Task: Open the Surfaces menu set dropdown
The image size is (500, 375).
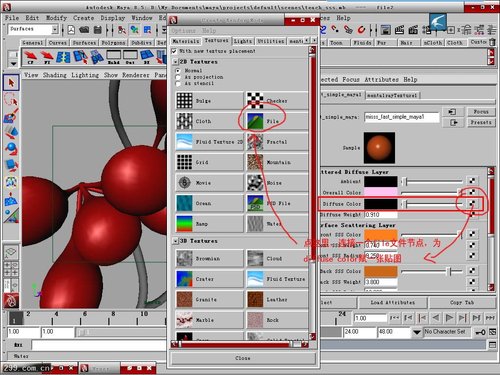Action: (x=55, y=29)
